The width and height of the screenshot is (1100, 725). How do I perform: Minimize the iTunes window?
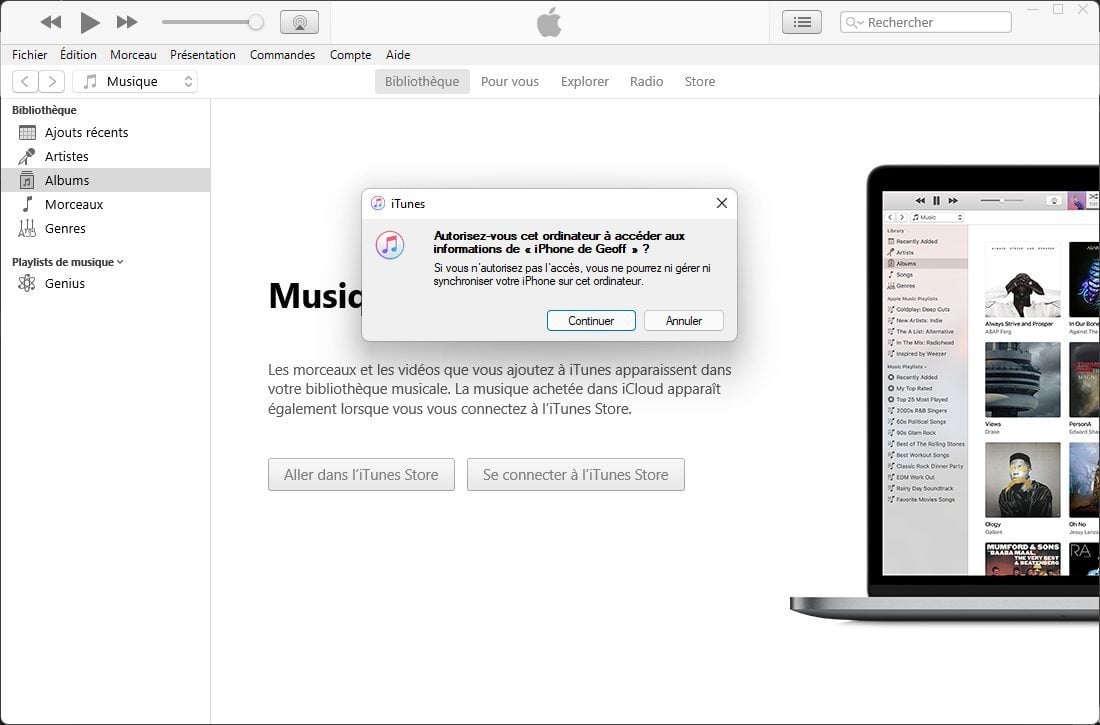coord(1033,9)
